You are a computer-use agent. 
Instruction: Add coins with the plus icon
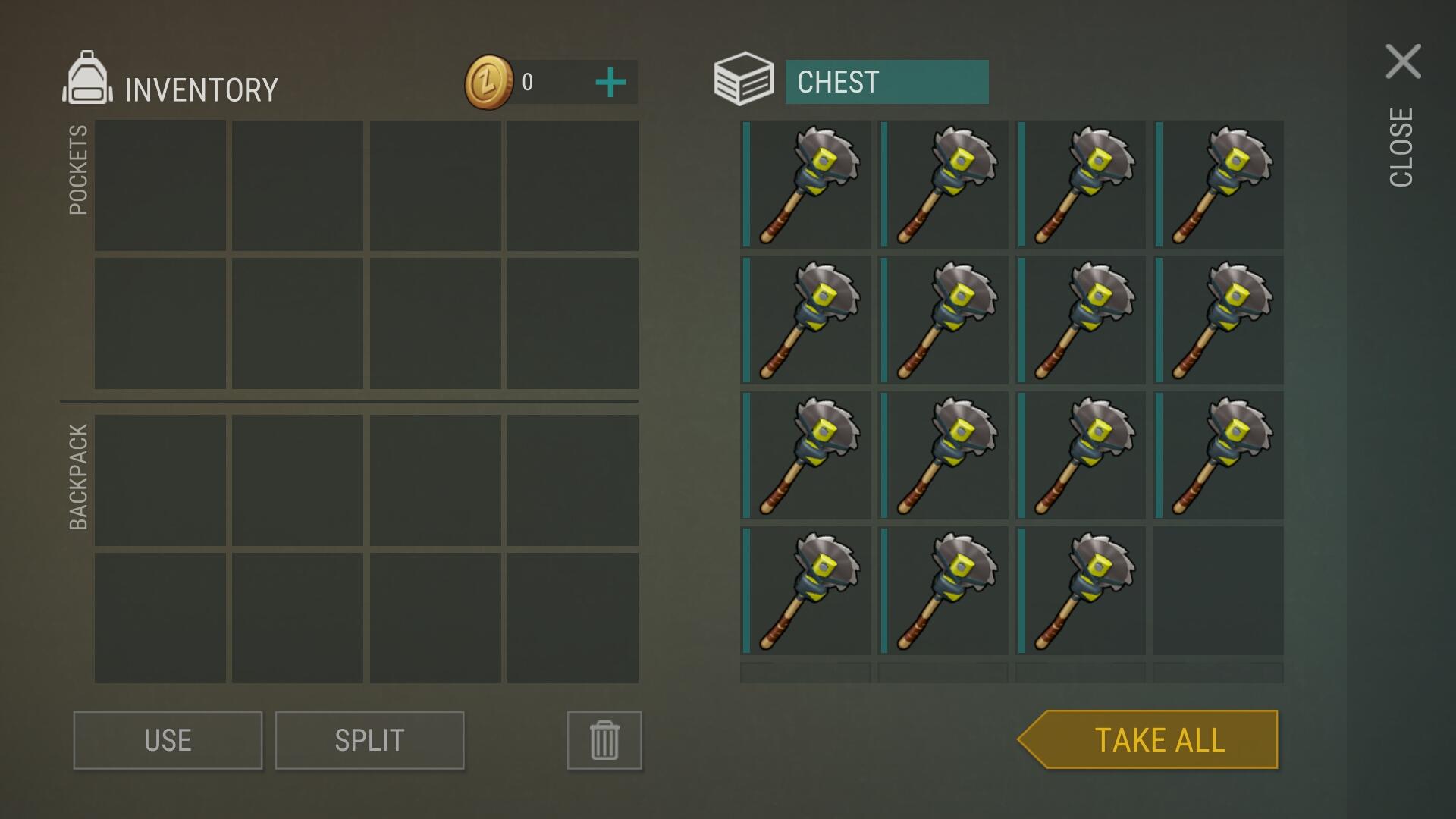click(610, 82)
